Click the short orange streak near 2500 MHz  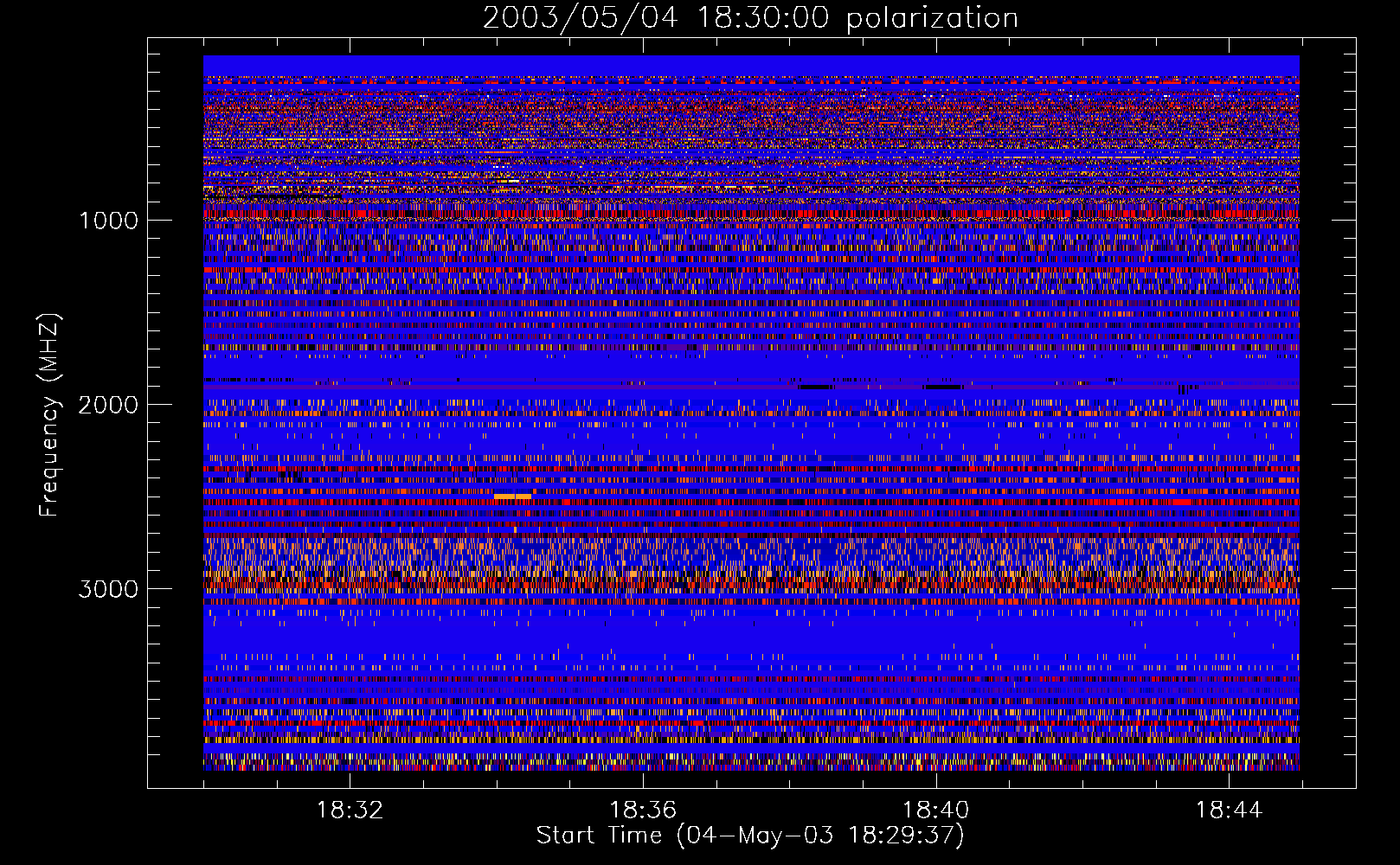coord(512,496)
